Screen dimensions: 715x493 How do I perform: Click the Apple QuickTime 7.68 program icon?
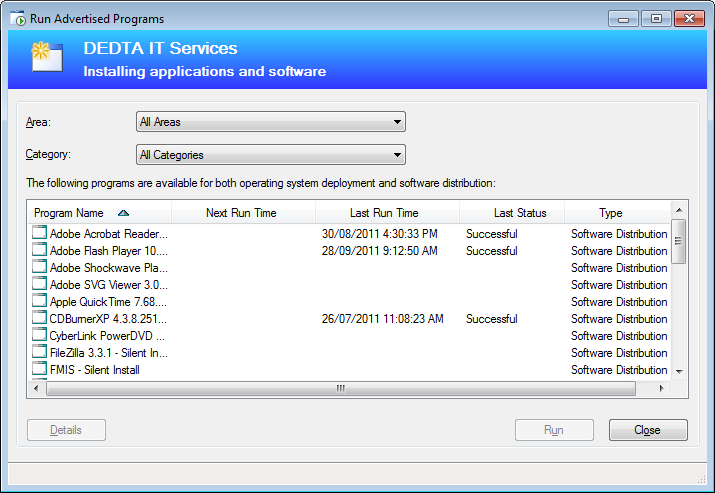[39, 301]
